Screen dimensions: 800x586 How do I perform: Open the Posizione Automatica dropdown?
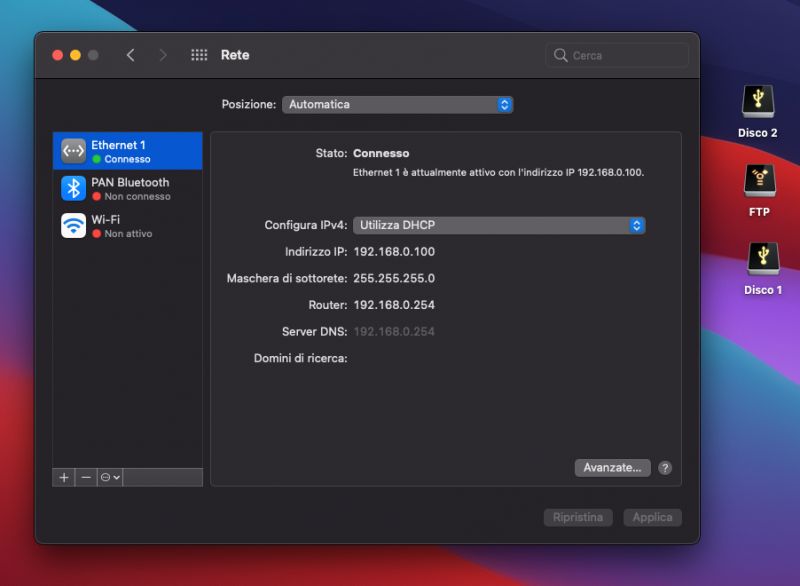click(397, 105)
